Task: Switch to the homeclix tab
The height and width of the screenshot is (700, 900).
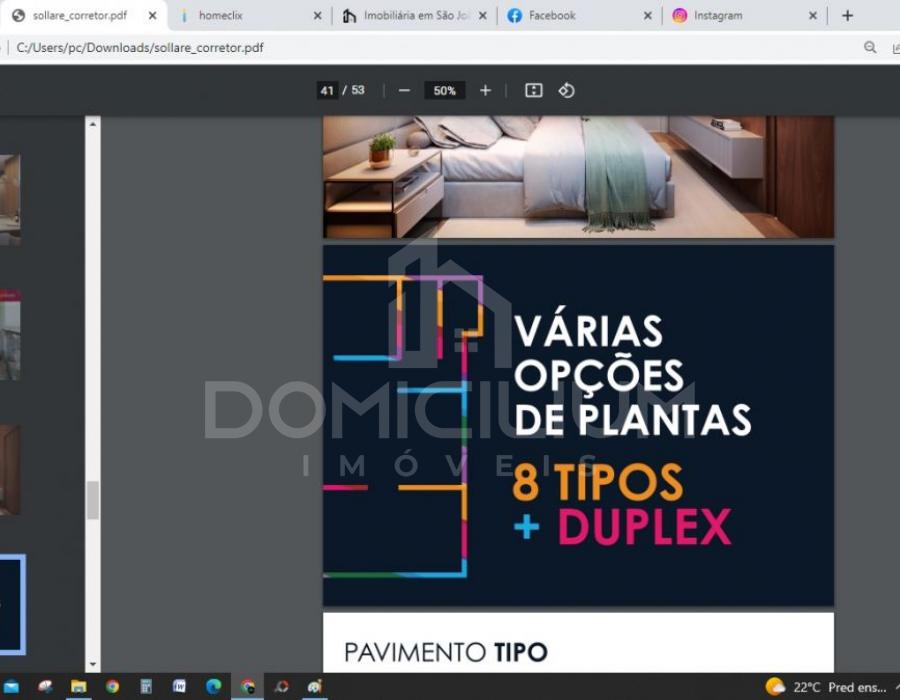Action: [x=240, y=16]
